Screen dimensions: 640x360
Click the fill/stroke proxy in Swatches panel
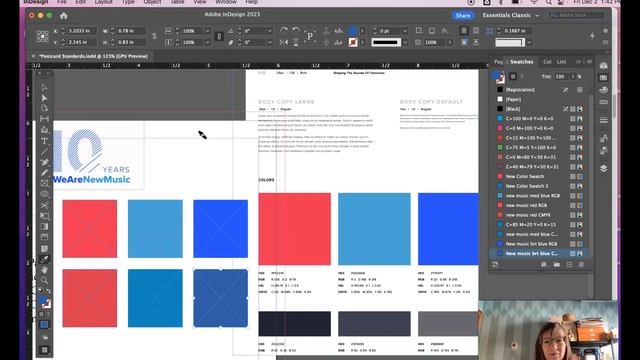click(498, 76)
